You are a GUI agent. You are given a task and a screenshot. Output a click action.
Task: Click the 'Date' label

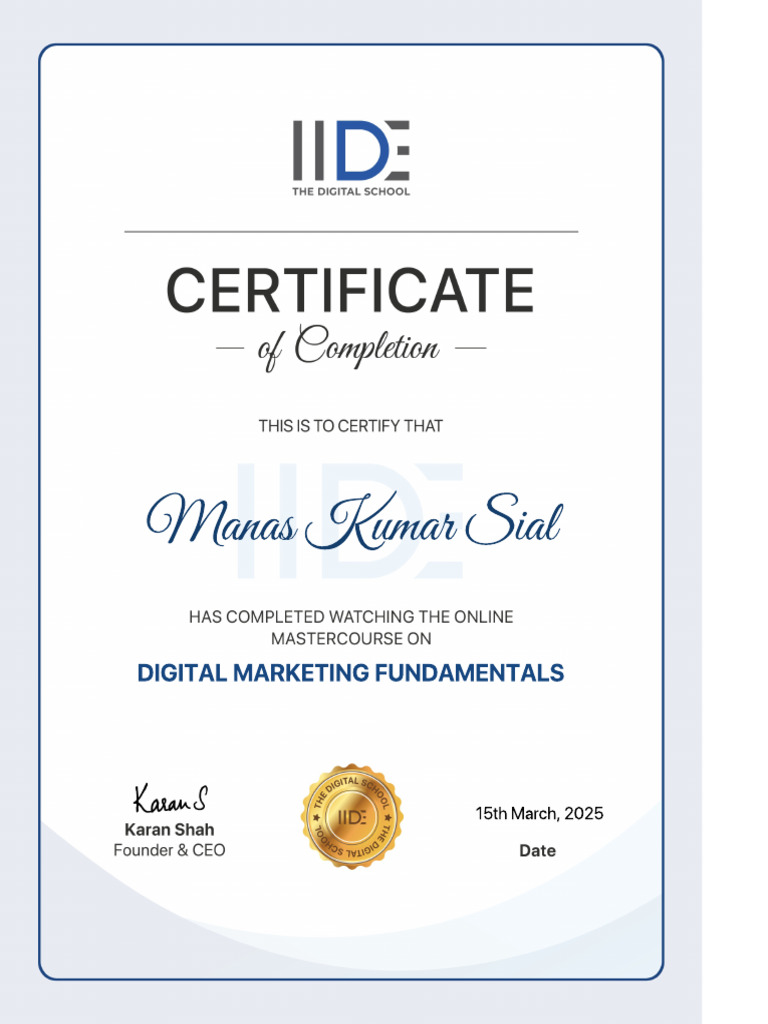pos(537,850)
